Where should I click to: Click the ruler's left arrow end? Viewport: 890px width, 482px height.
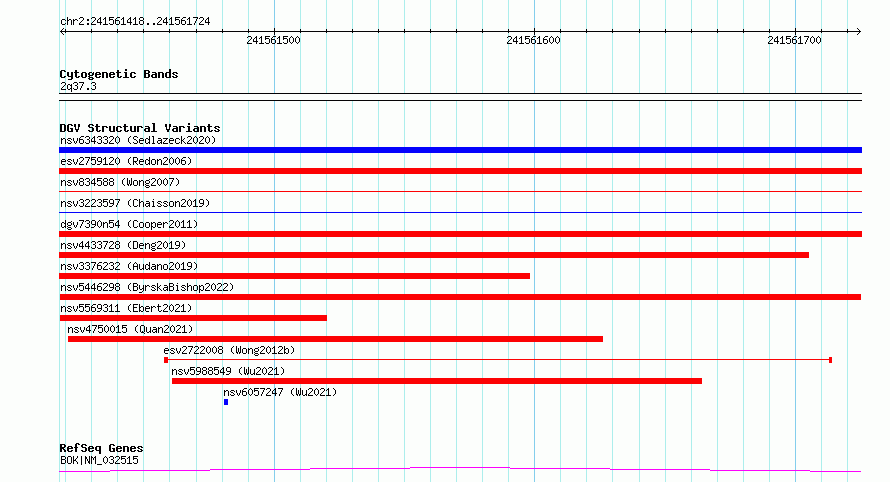pyautogui.click(x=62, y=32)
